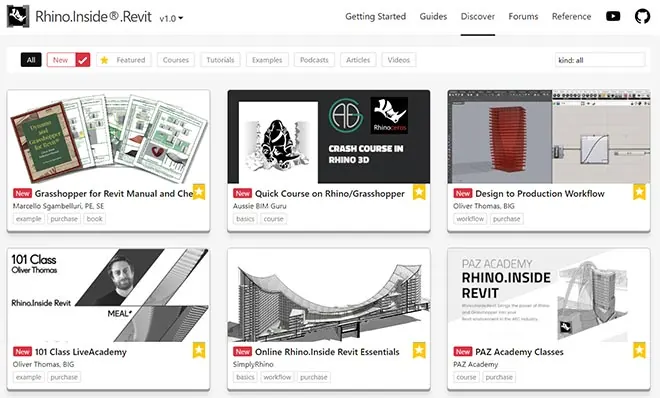Click the New badge on the Online Rhino.Inside Revit Essentials card
This screenshot has height=398, width=660.
pyautogui.click(x=242, y=351)
